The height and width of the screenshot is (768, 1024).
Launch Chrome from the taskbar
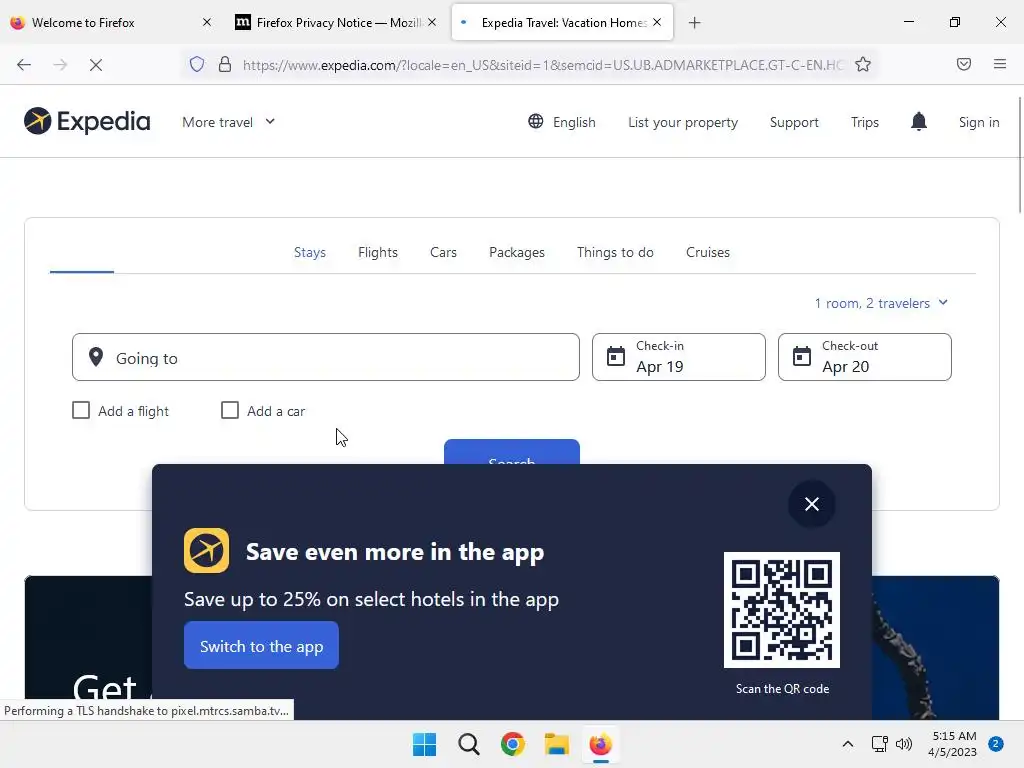point(513,744)
